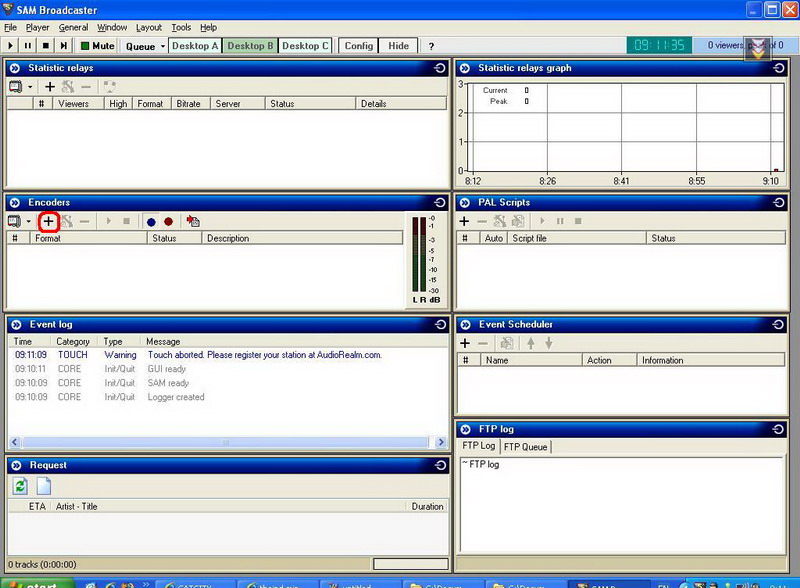Switch to the FTP Queue tab

point(525,447)
